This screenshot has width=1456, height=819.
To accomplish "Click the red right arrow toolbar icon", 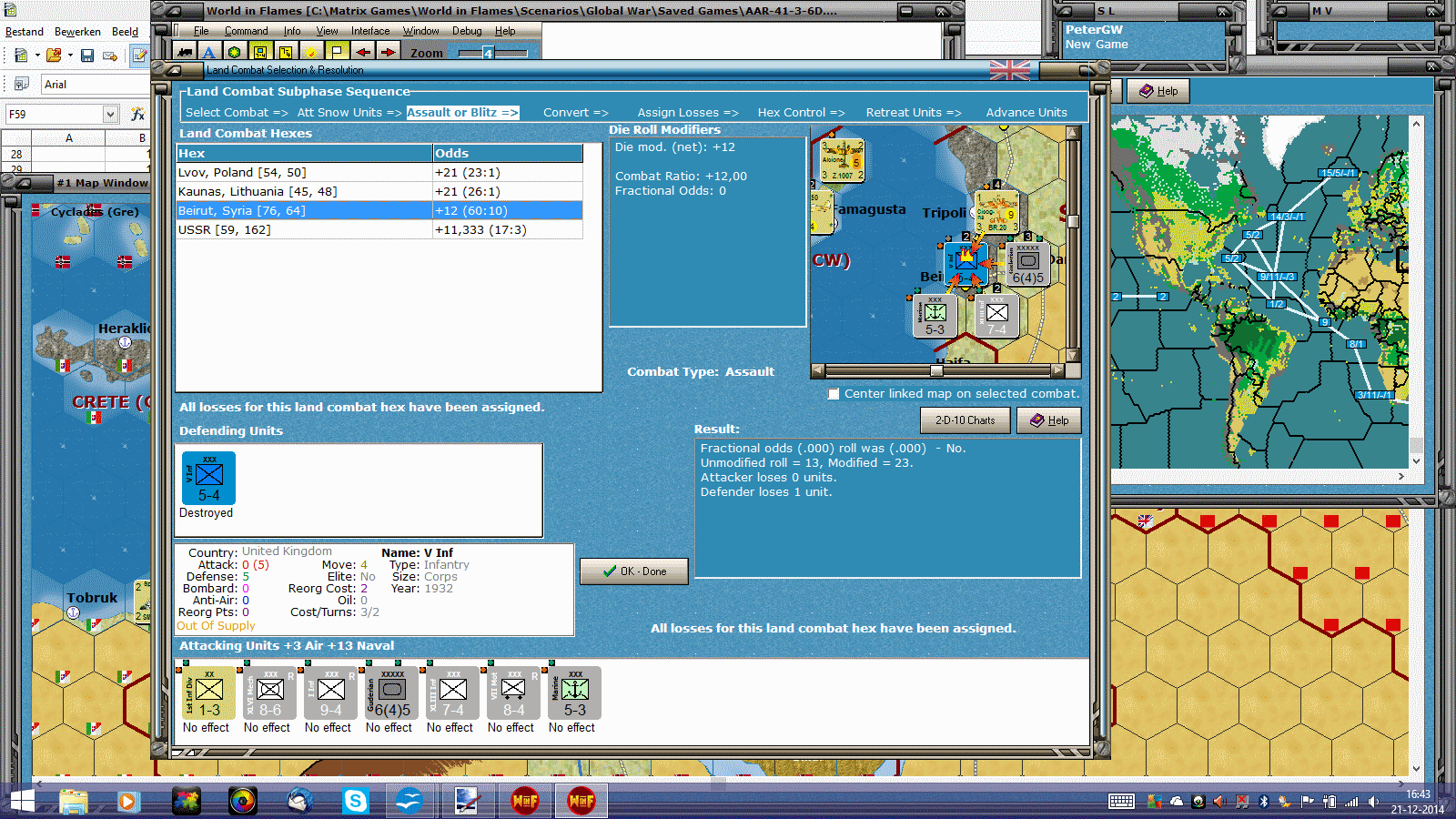I will click(x=388, y=52).
